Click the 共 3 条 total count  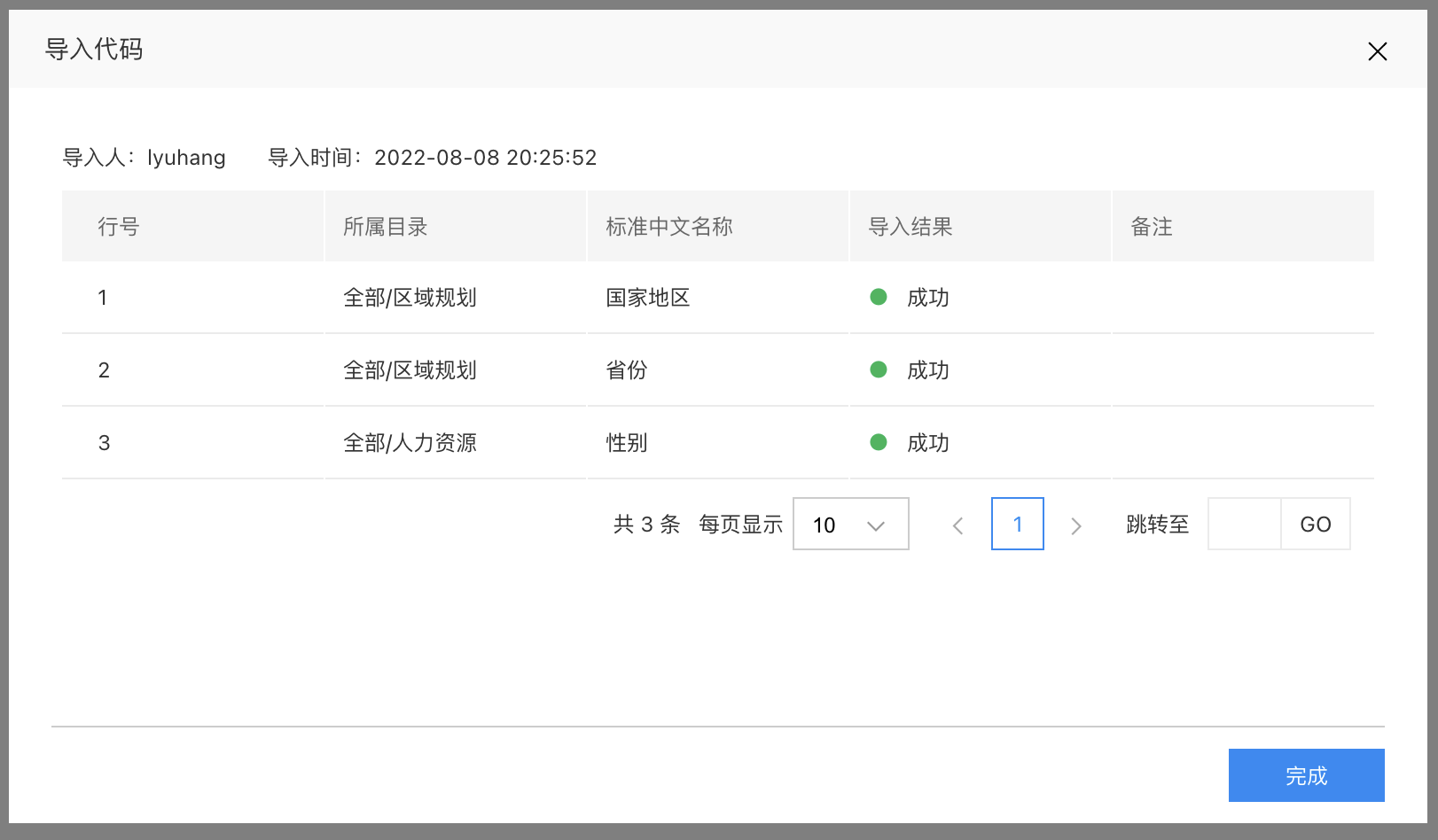coord(647,525)
